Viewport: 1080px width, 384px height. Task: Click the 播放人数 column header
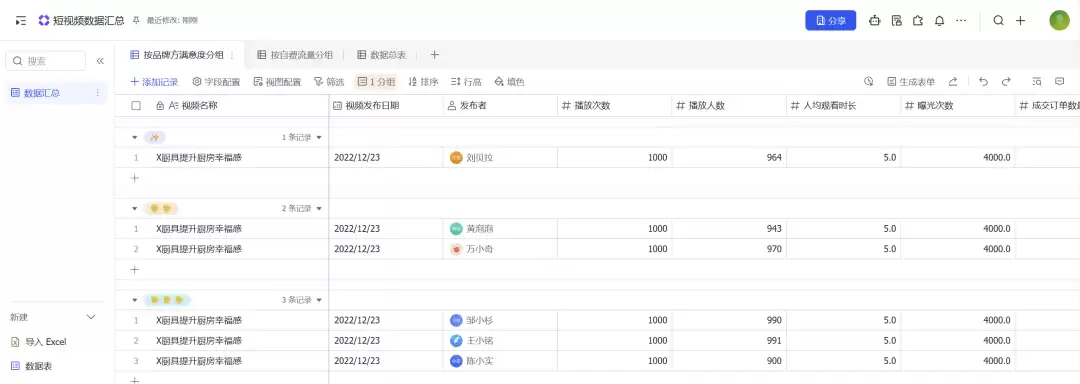coord(729,105)
